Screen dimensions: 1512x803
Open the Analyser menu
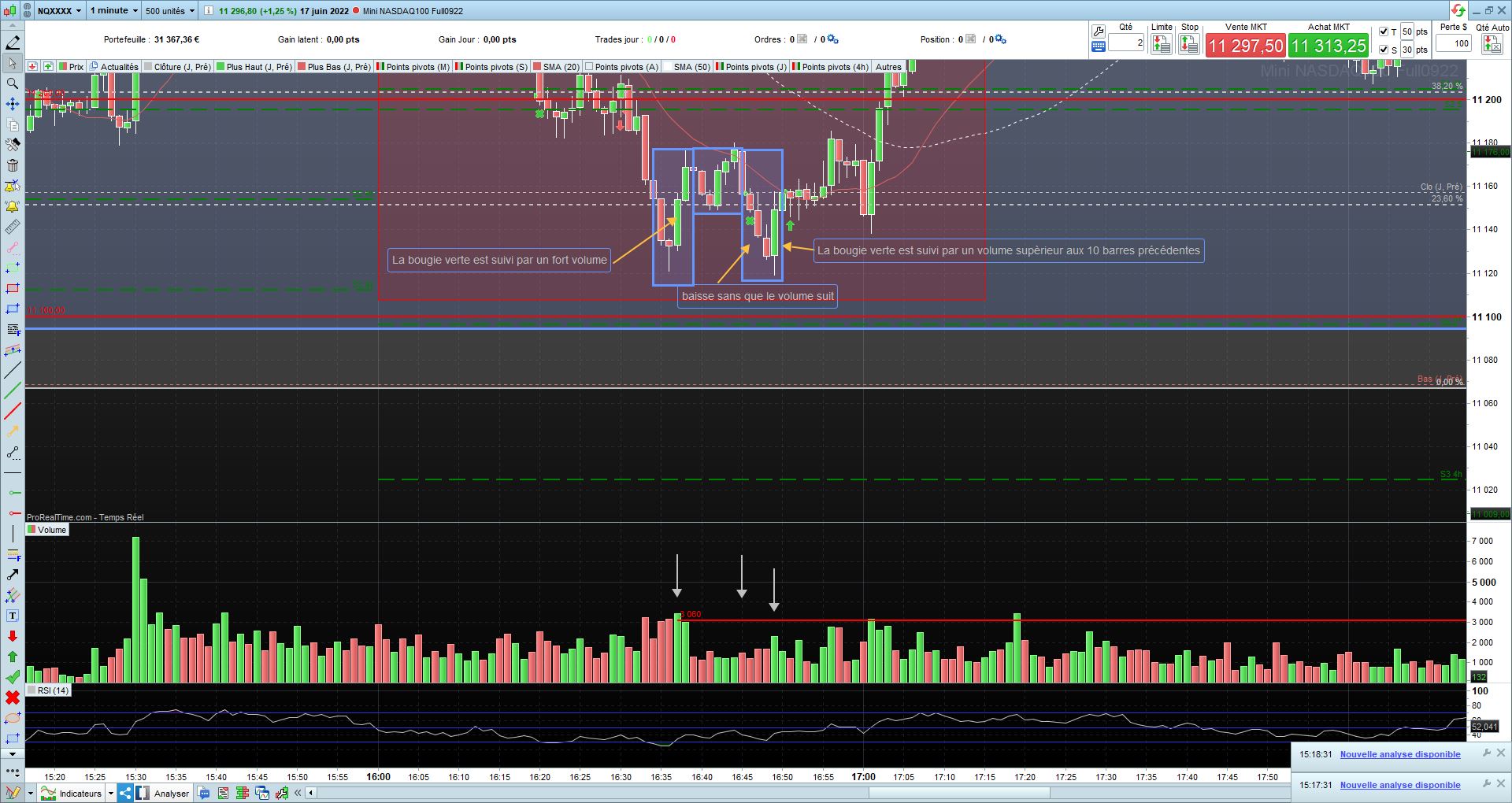point(164,793)
